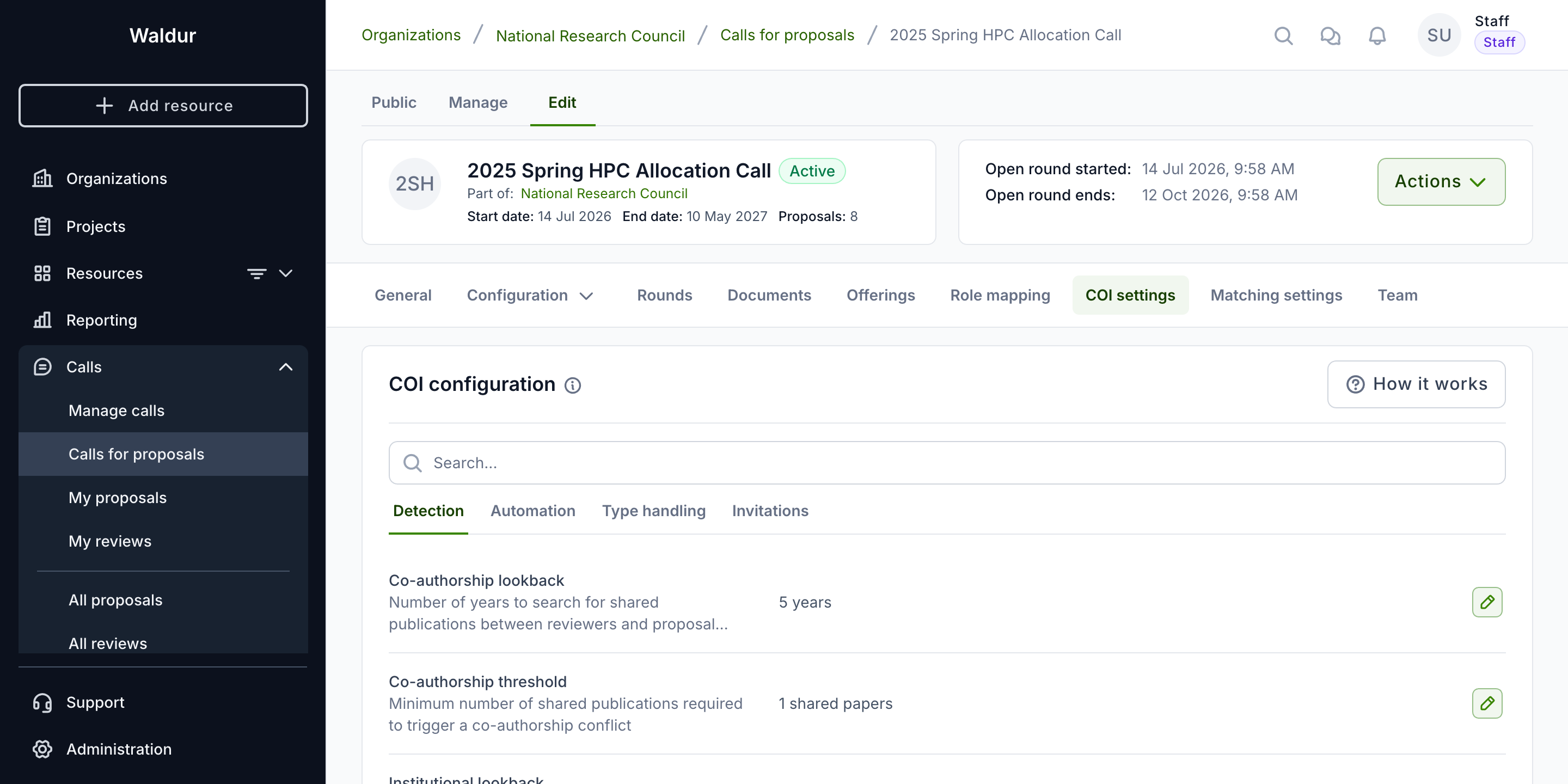Click the Resources grid icon in sidebar
Screen dimensions: 1568x784
(x=42, y=273)
